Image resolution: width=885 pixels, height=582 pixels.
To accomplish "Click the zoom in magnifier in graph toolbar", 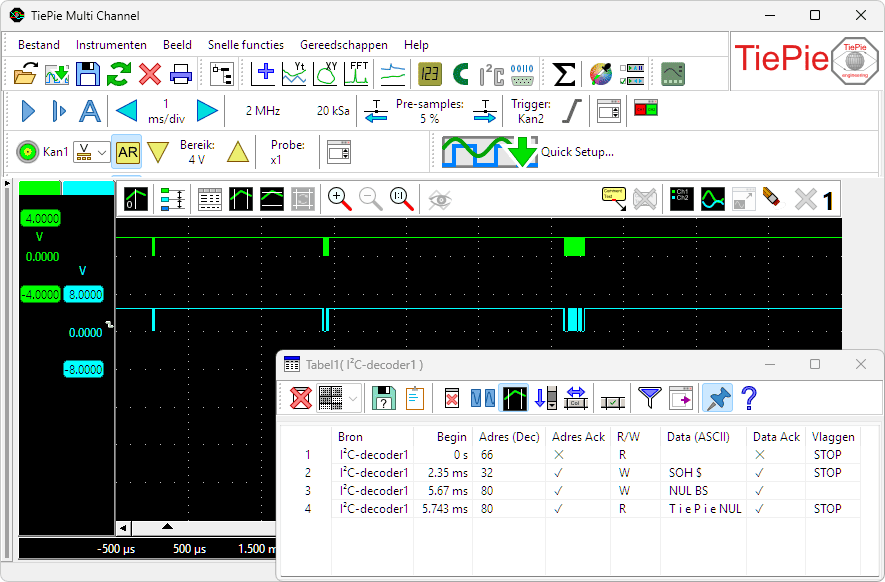I will coord(340,199).
